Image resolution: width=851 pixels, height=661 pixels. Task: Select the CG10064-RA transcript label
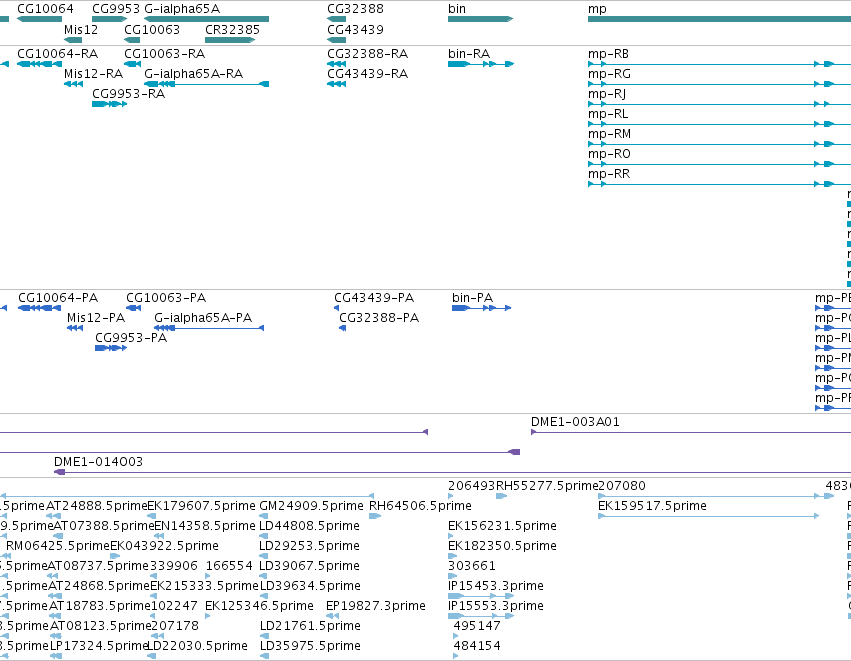coord(58,54)
